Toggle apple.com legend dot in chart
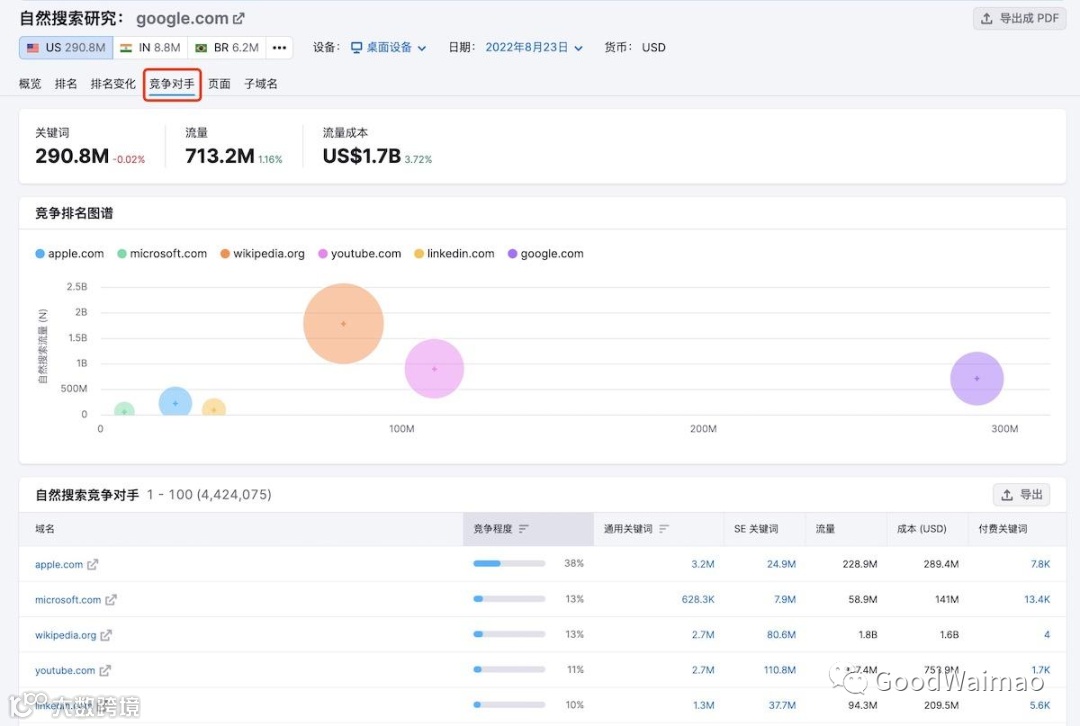 click(40, 253)
